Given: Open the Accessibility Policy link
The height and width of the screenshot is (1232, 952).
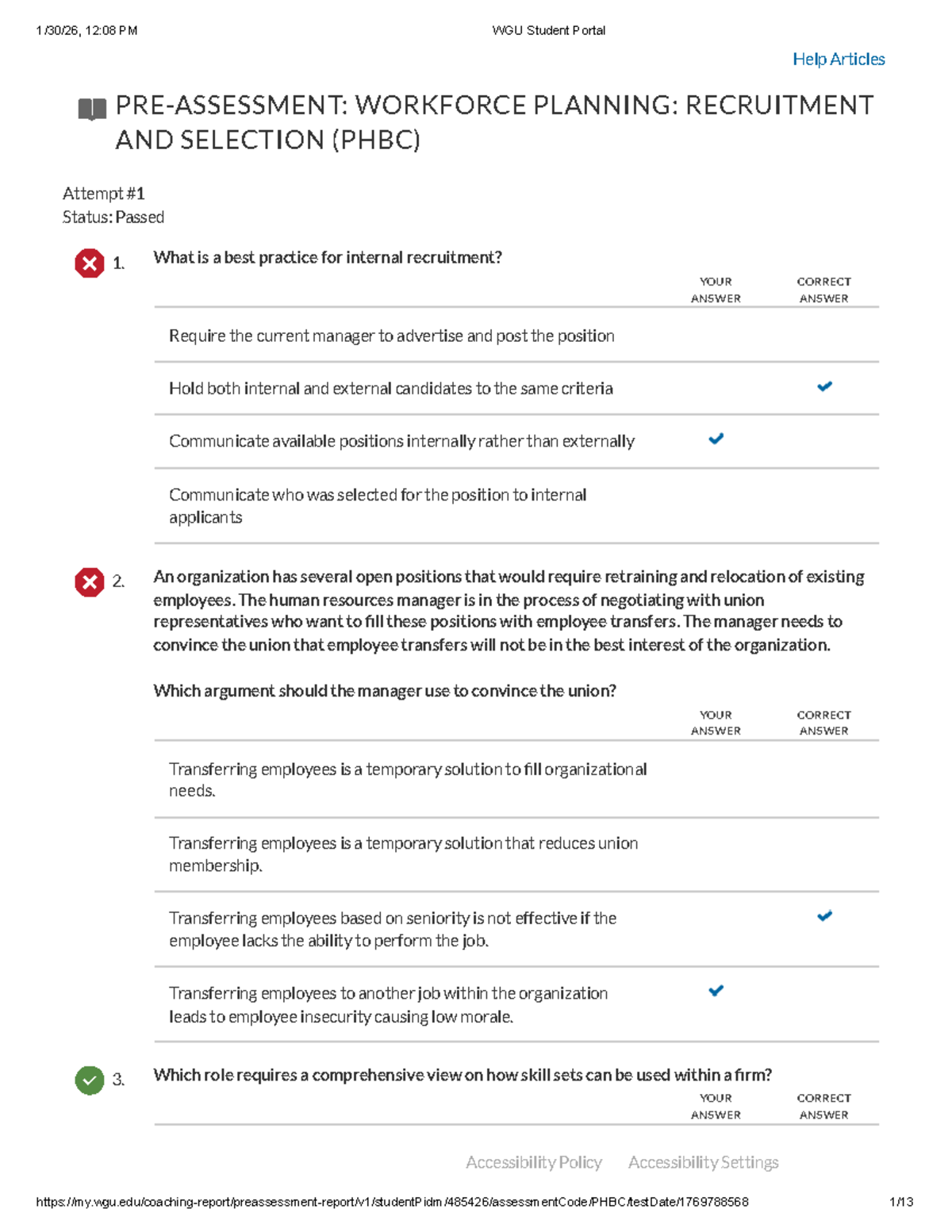Looking at the screenshot, I should click(534, 1162).
